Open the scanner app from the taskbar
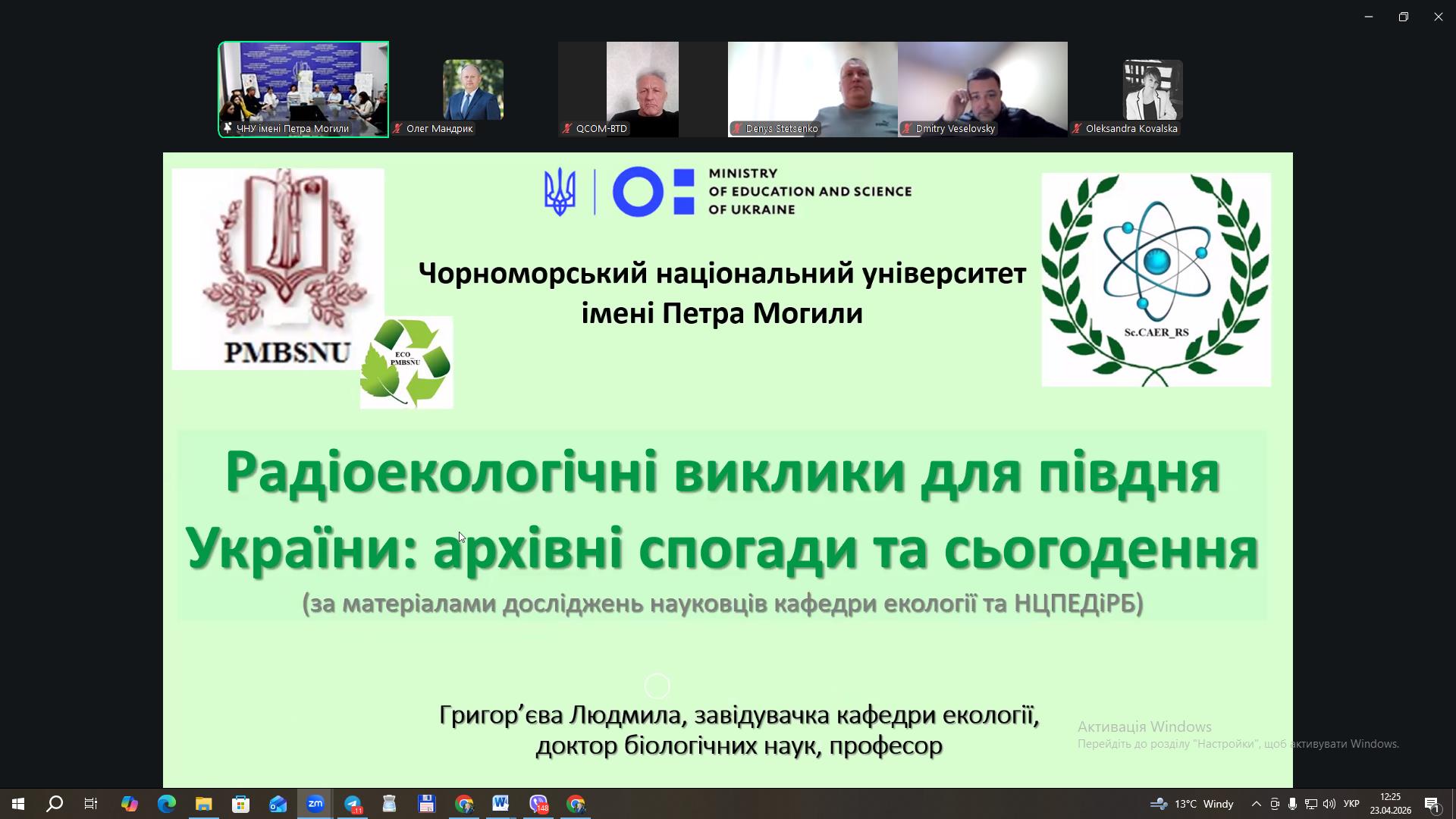The height and width of the screenshot is (819, 1456). click(x=390, y=804)
